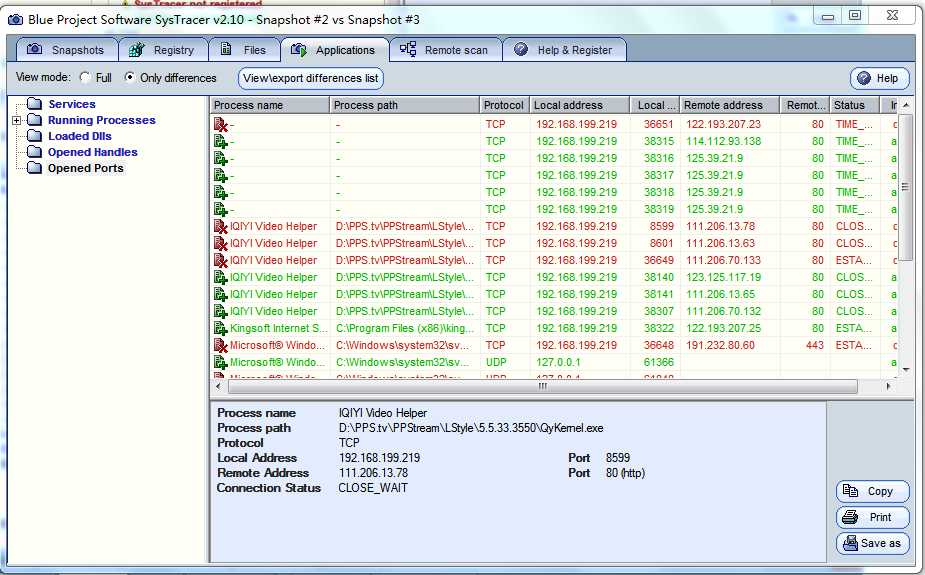Select Running Processes in the tree
The width and height of the screenshot is (925, 575).
coord(101,120)
